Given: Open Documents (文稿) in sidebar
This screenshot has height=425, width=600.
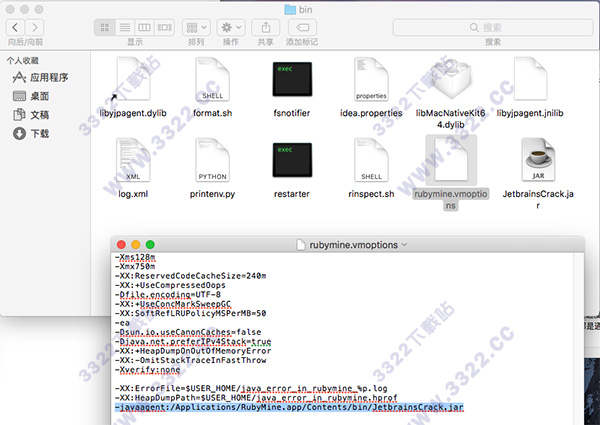Looking at the screenshot, I should 31,115.
